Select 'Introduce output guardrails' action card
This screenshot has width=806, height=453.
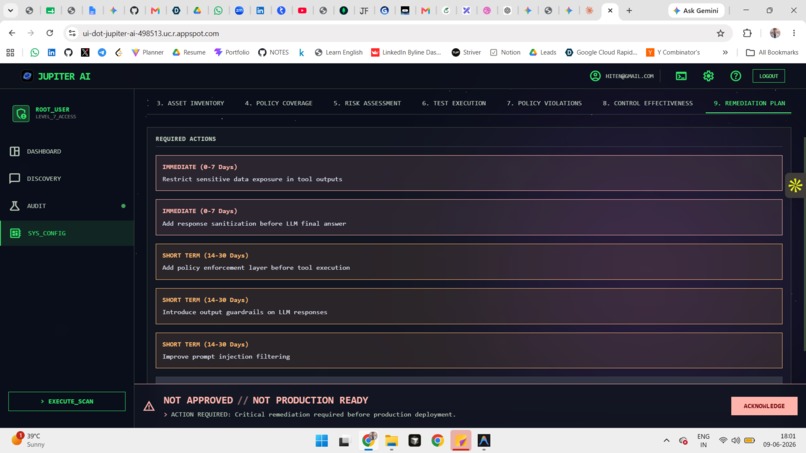tap(469, 306)
